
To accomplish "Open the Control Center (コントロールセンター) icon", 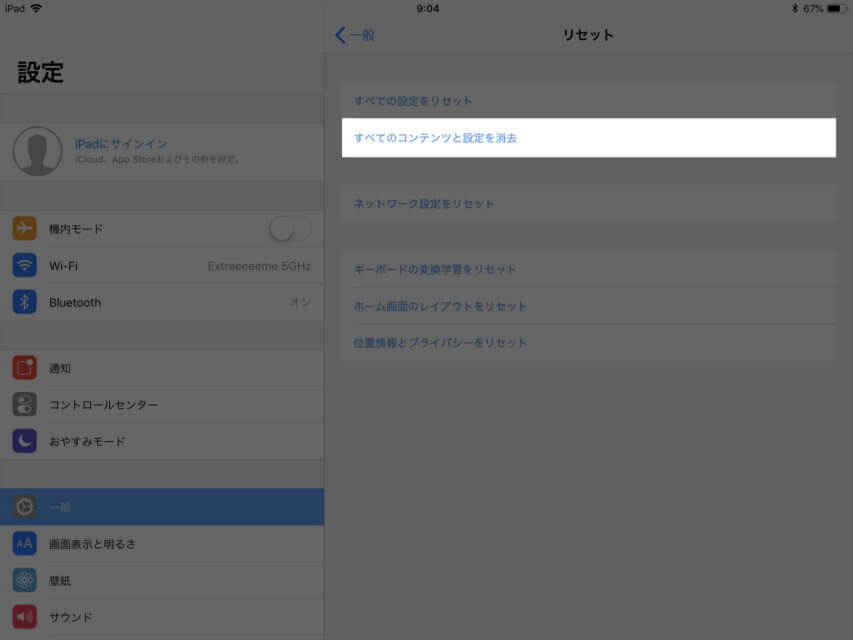I will pyautogui.click(x=24, y=404).
